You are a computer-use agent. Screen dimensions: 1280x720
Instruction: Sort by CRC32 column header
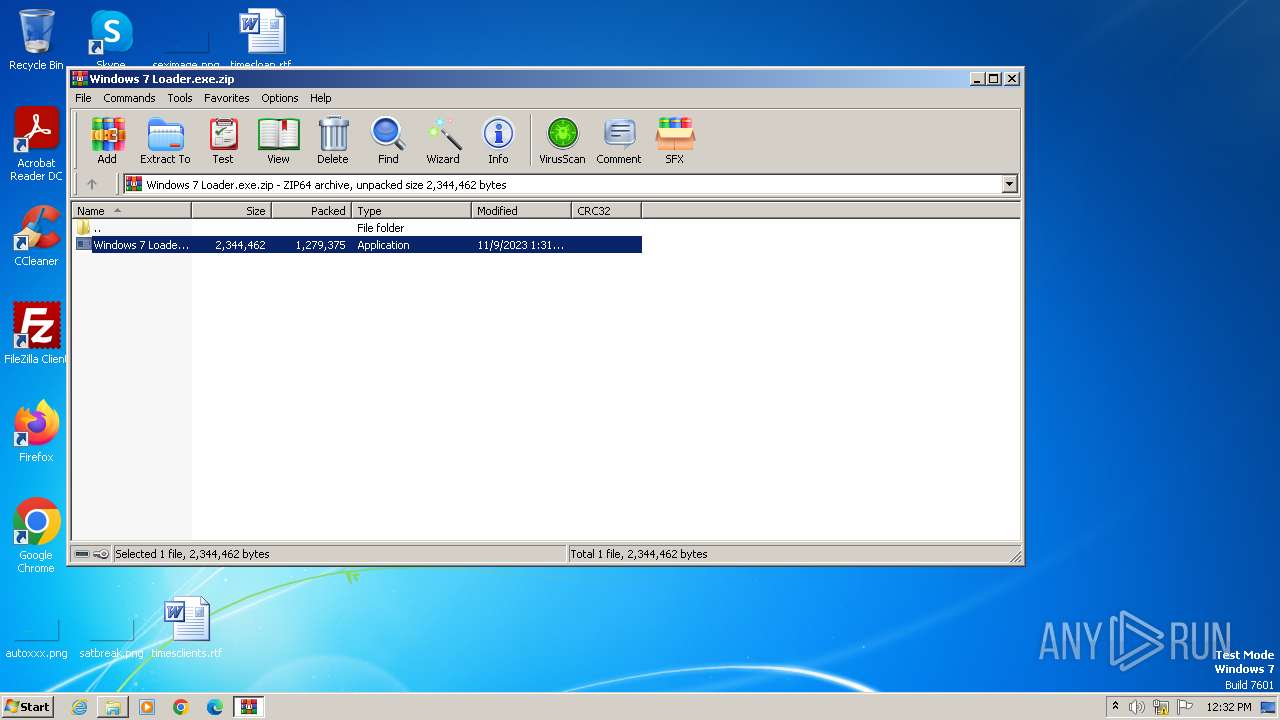(607, 211)
